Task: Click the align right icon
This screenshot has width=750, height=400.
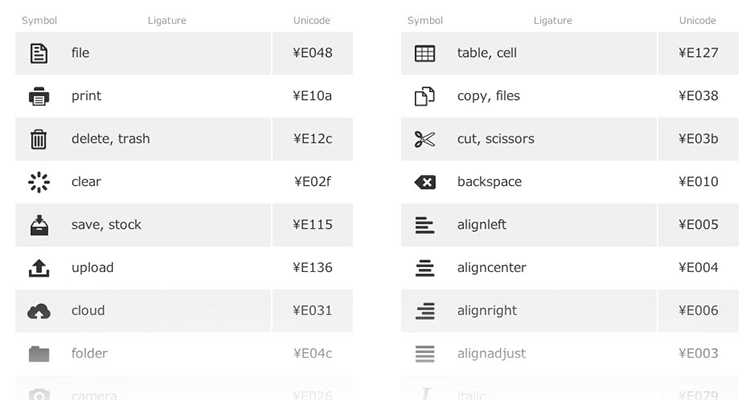Action: click(425, 311)
